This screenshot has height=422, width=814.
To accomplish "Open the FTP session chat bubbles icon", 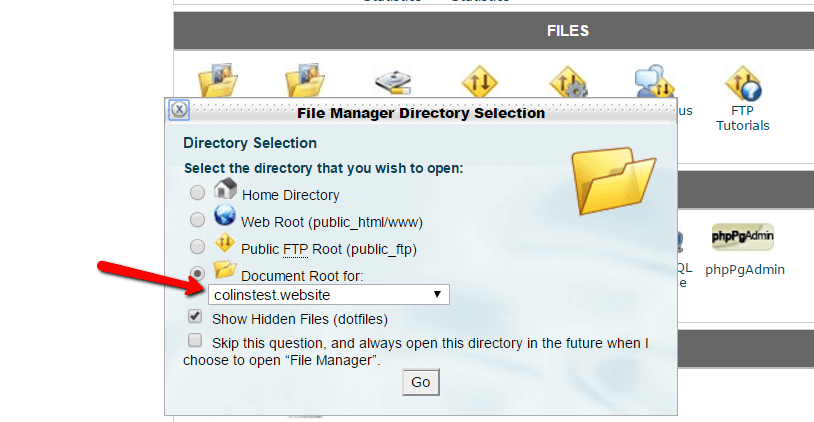I will (654, 81).
